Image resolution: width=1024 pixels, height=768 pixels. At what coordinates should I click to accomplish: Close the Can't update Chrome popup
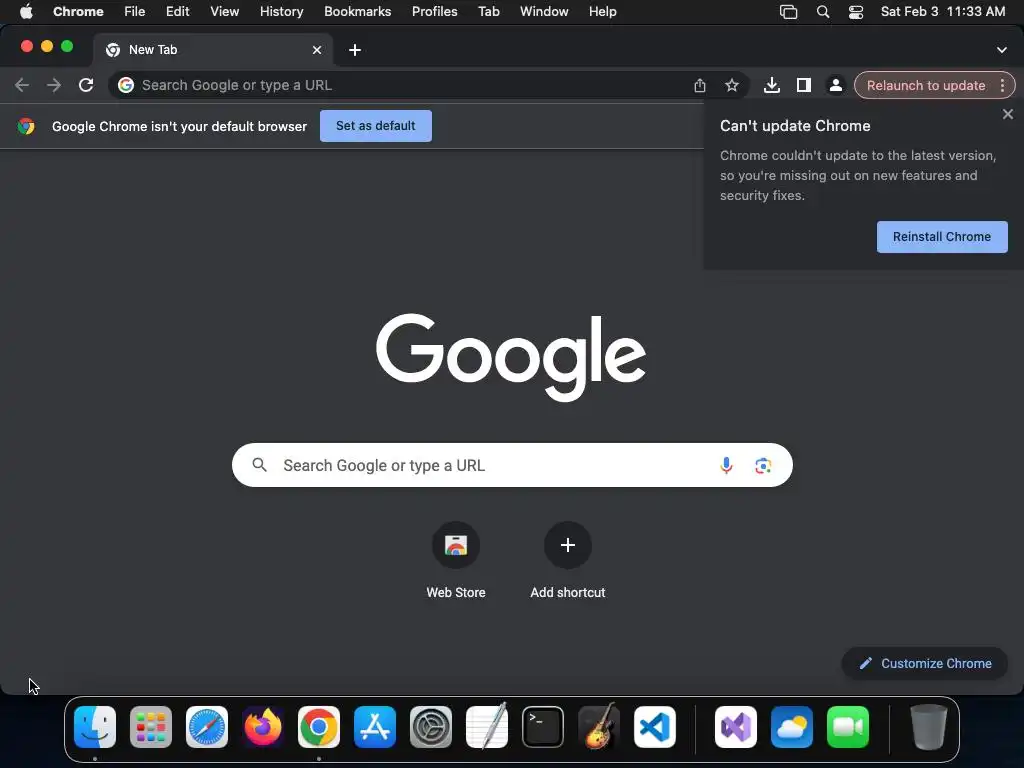[1008, 114]
